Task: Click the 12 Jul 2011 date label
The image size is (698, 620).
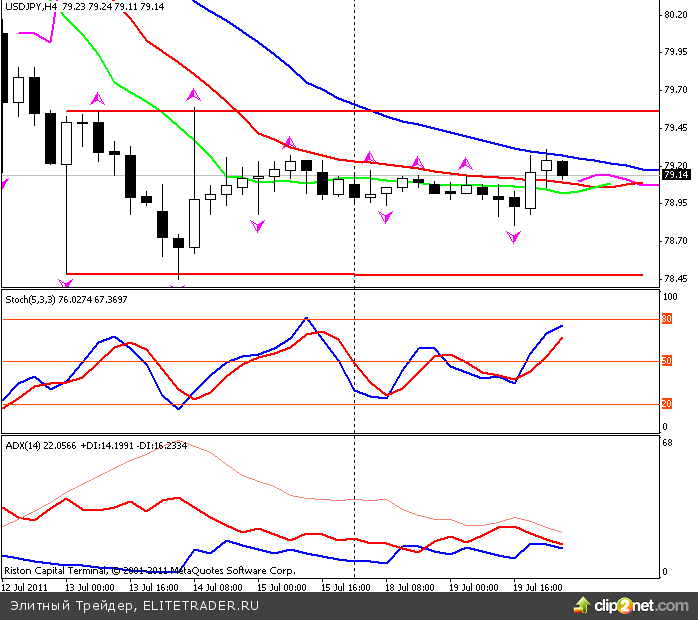Action: (x=25, y=586)
